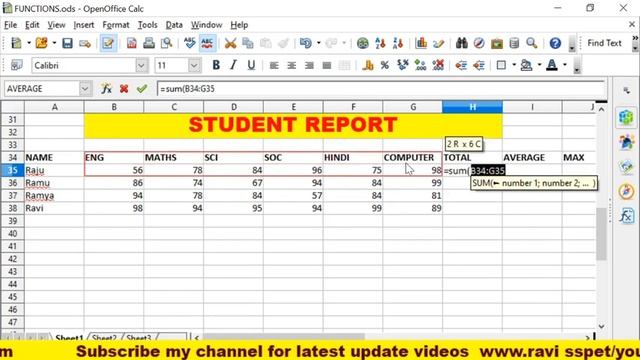
Task: Toggle AutoSpellcheck on or off
Action: point(207,43)
